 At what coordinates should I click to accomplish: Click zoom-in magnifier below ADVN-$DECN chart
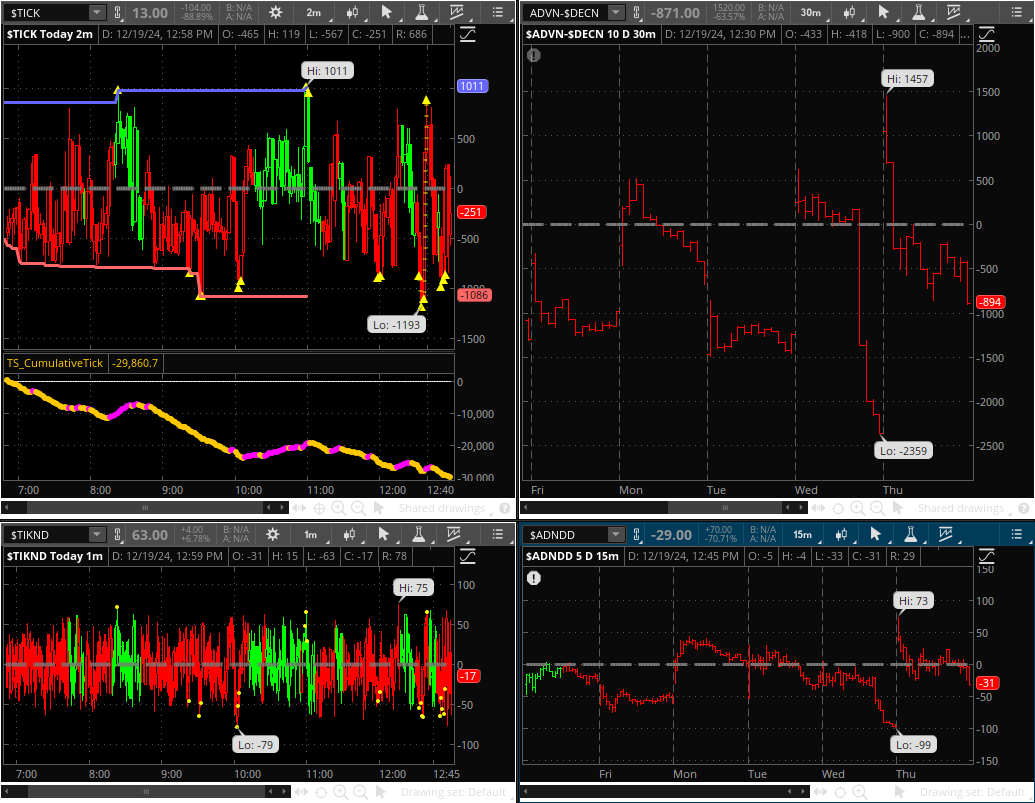[857, 508]
